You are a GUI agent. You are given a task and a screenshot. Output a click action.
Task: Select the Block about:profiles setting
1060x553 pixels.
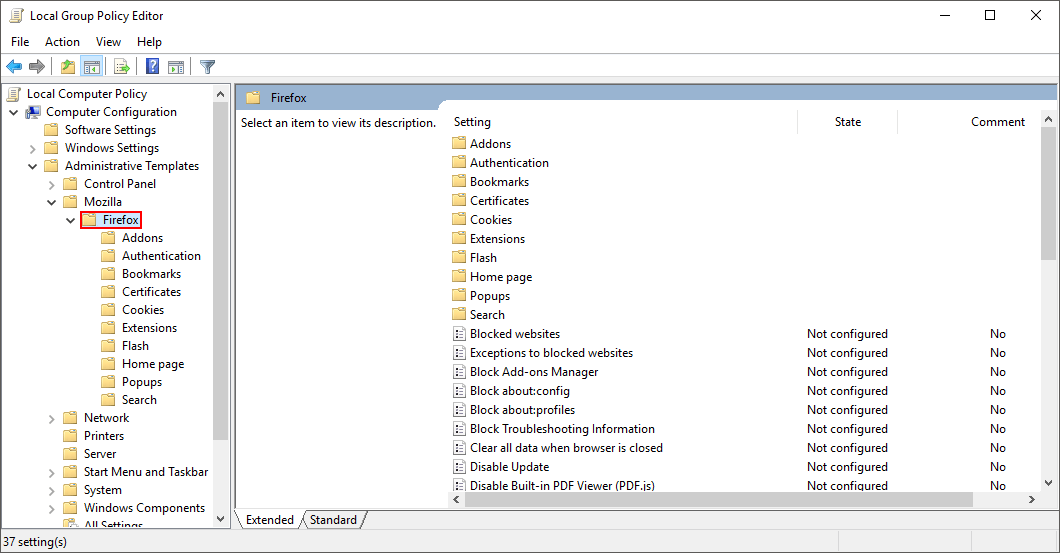(523, 410)
